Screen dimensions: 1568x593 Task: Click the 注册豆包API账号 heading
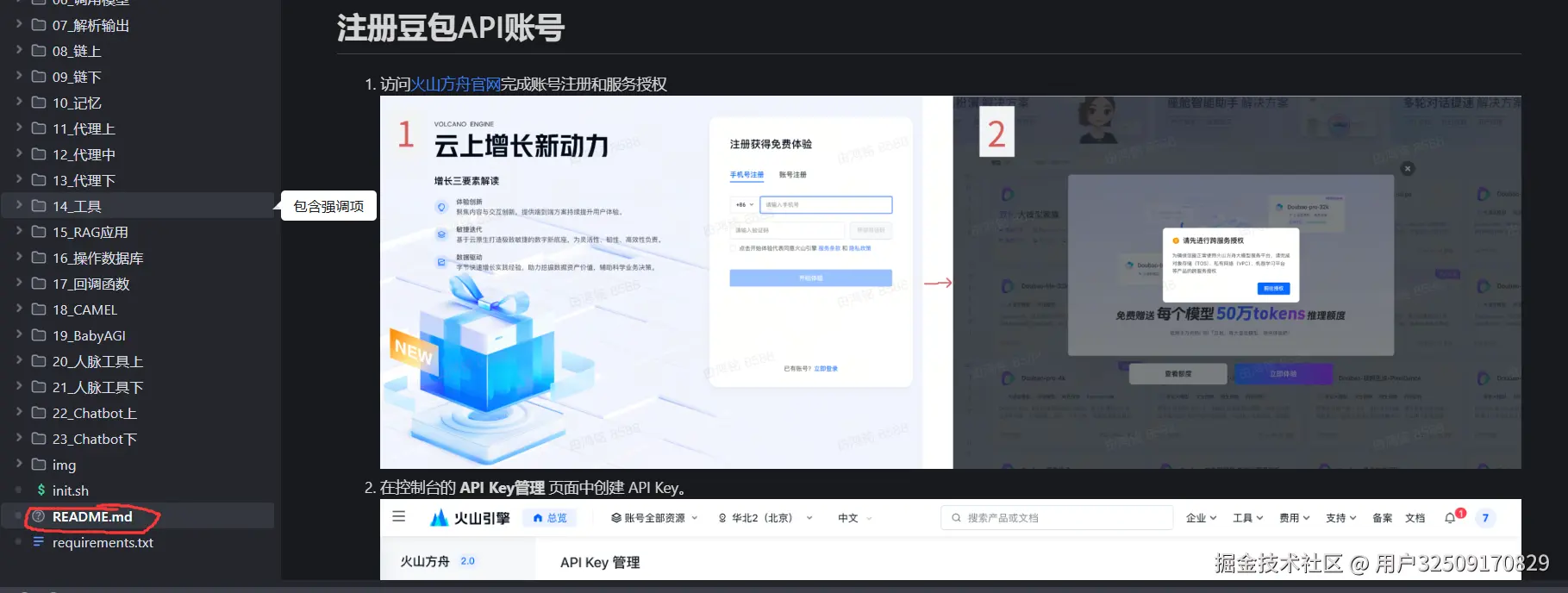coord(451,28)
